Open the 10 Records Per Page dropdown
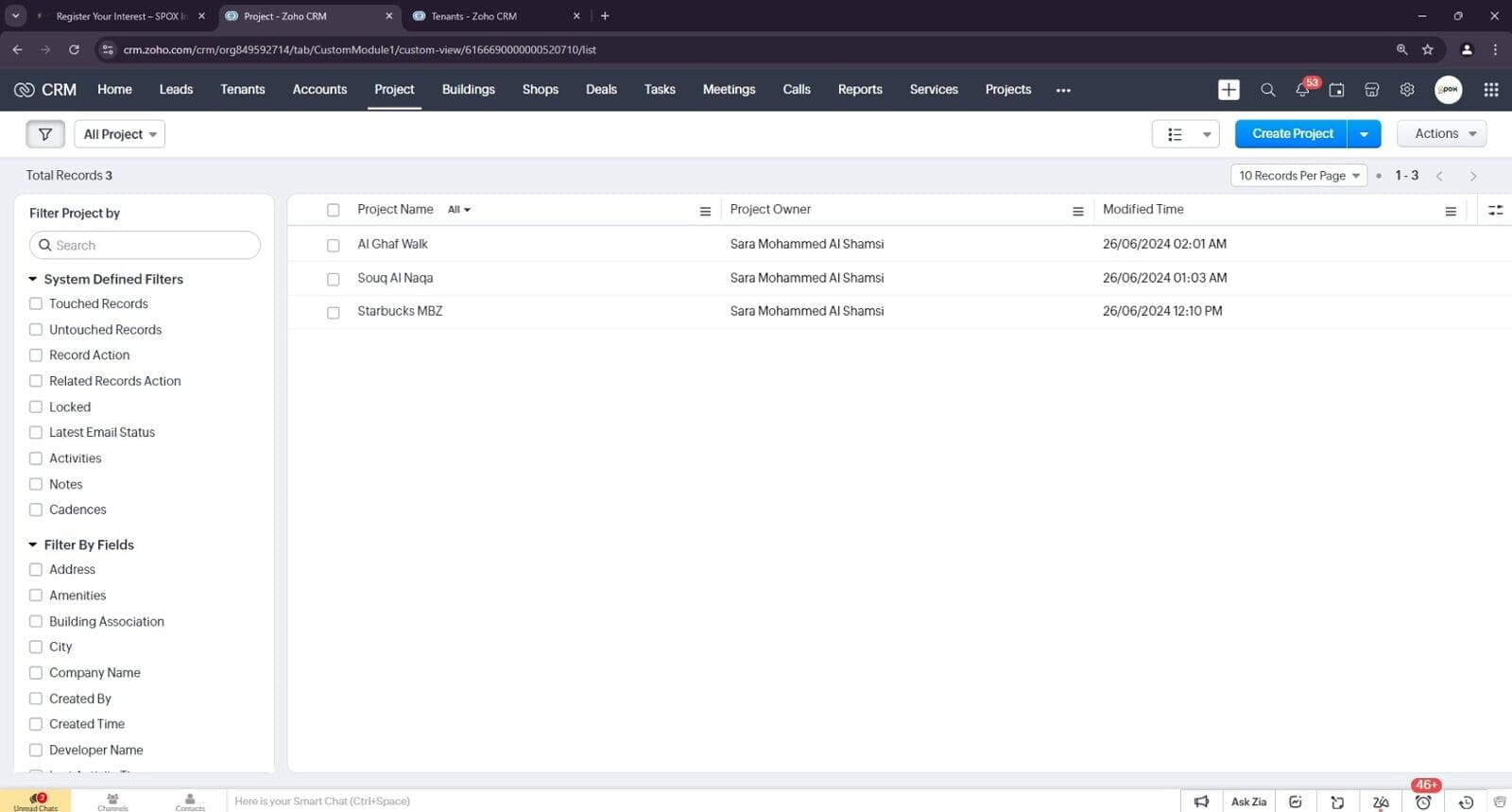Screen dimensions: 1512x812 pyautogui.click(x=1298, y=176)
